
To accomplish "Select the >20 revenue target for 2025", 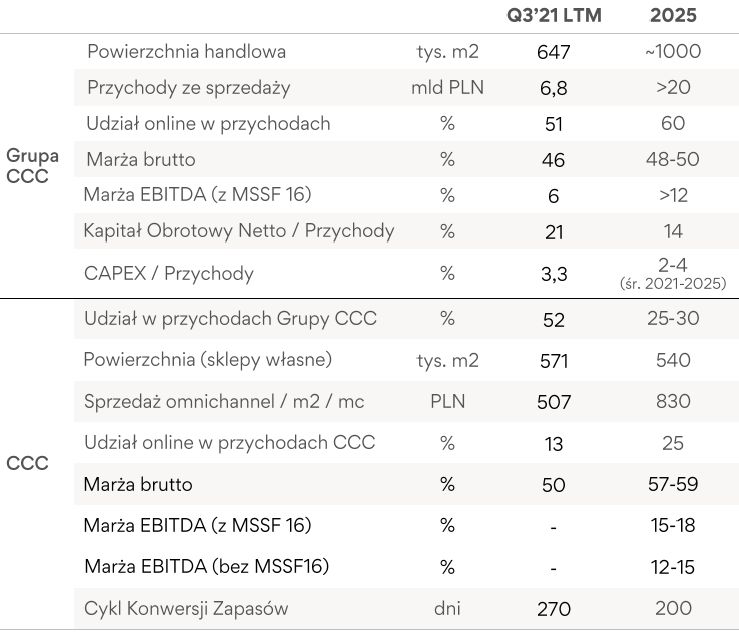I will (673, 88).
